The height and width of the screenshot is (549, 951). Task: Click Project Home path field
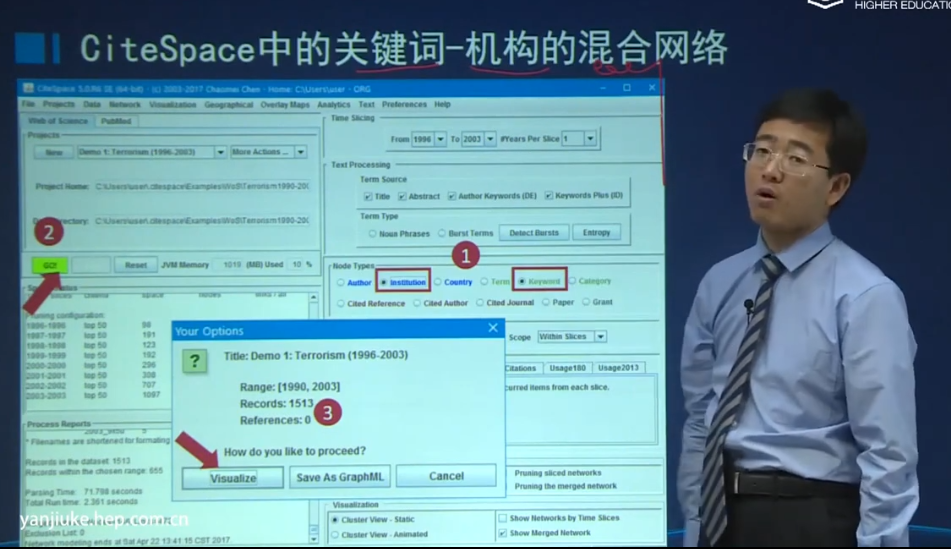203,186
